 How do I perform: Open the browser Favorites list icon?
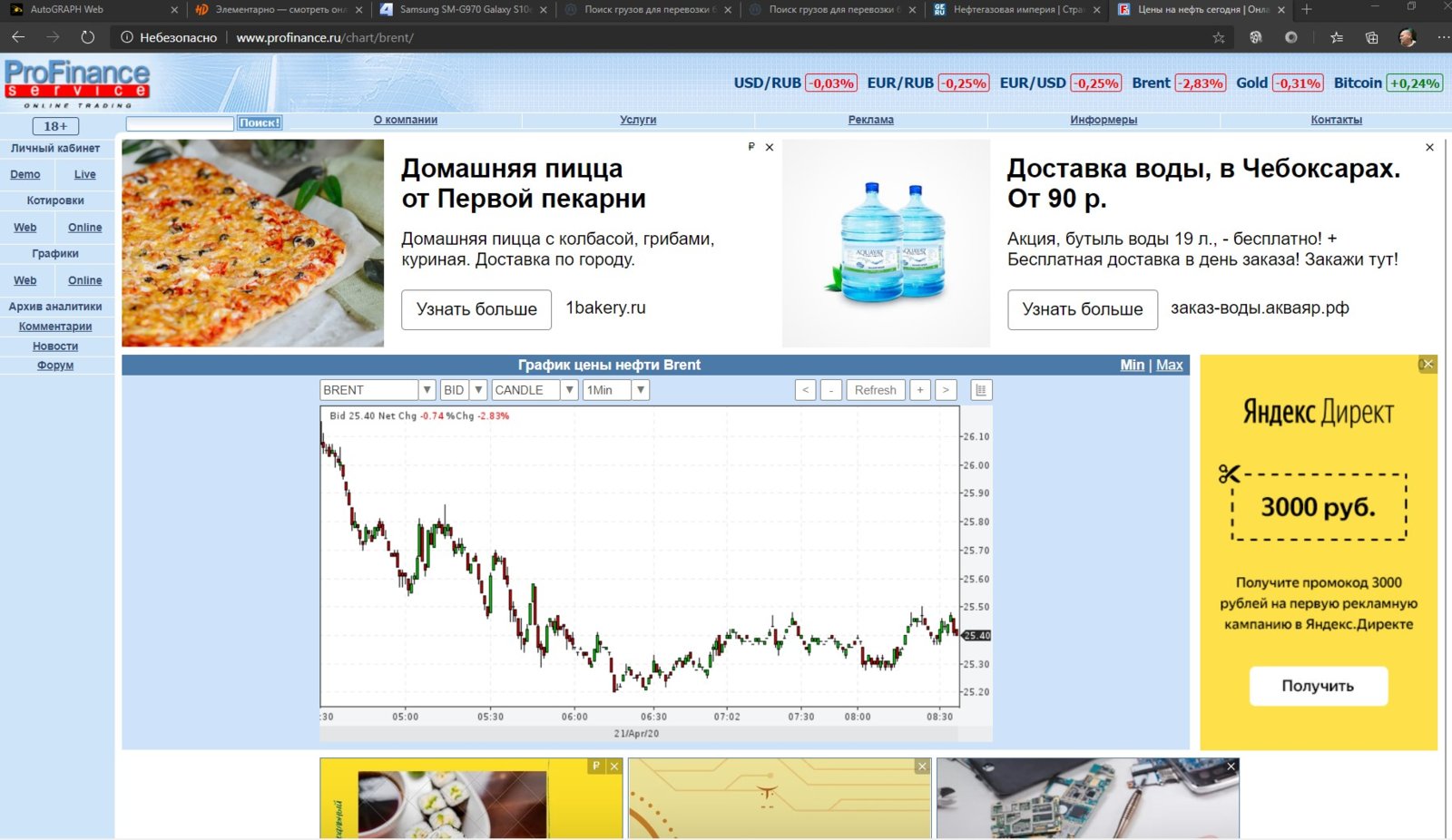pyautogui.click(x=1337, y=37)
